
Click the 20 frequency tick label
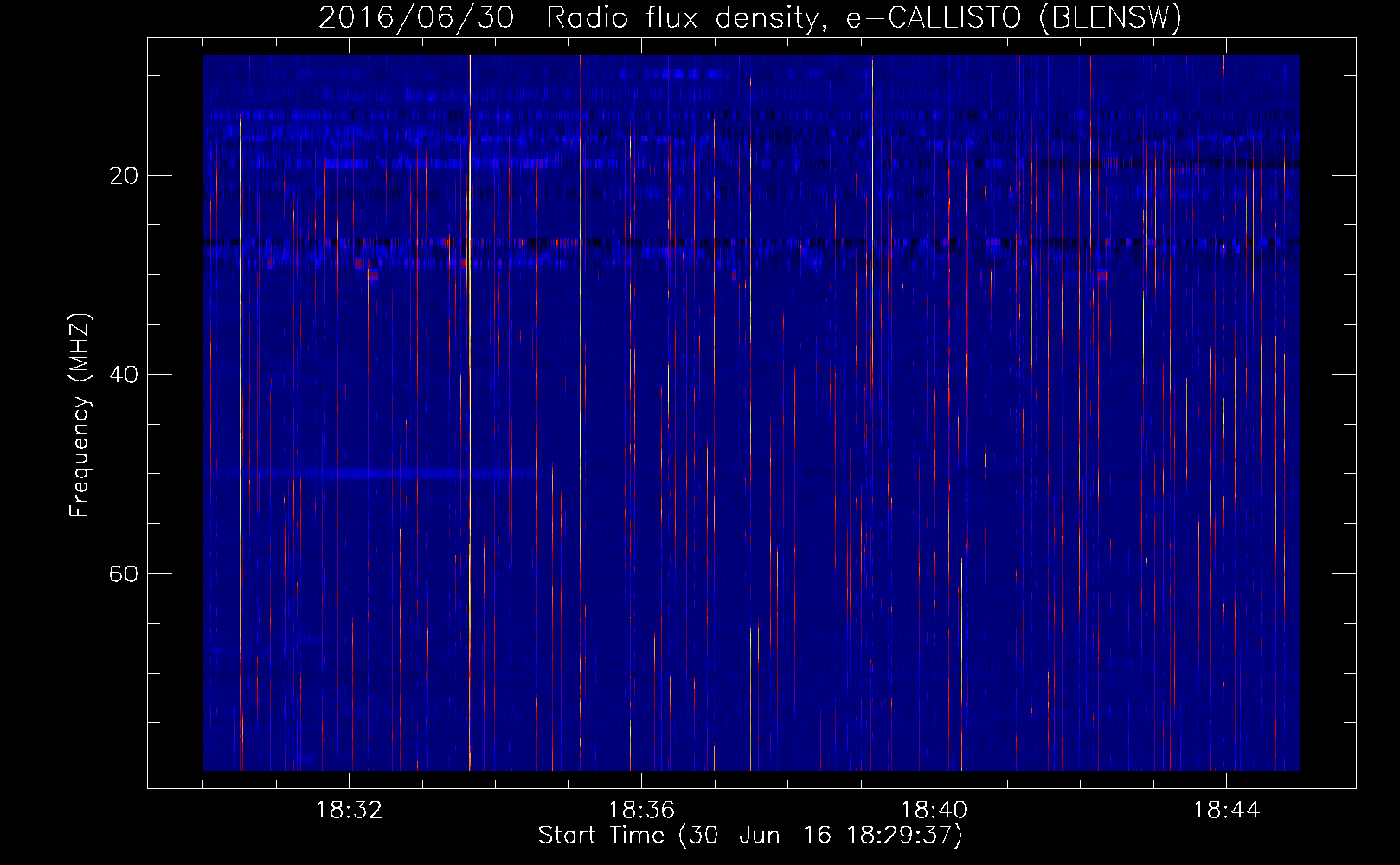(x=124, y=176)
